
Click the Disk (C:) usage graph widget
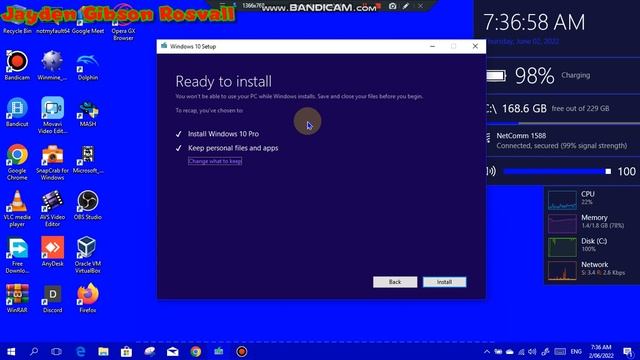562,247
